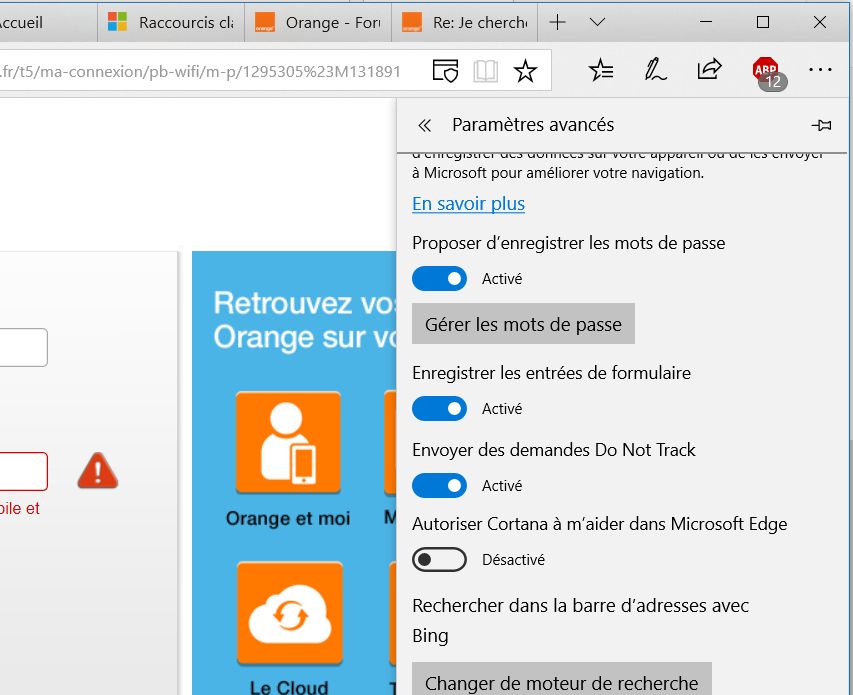Switch to the Raccourcis clavier tab
Image resolution: width=853 pixels, height=695 pixels.
coord(170,22)
